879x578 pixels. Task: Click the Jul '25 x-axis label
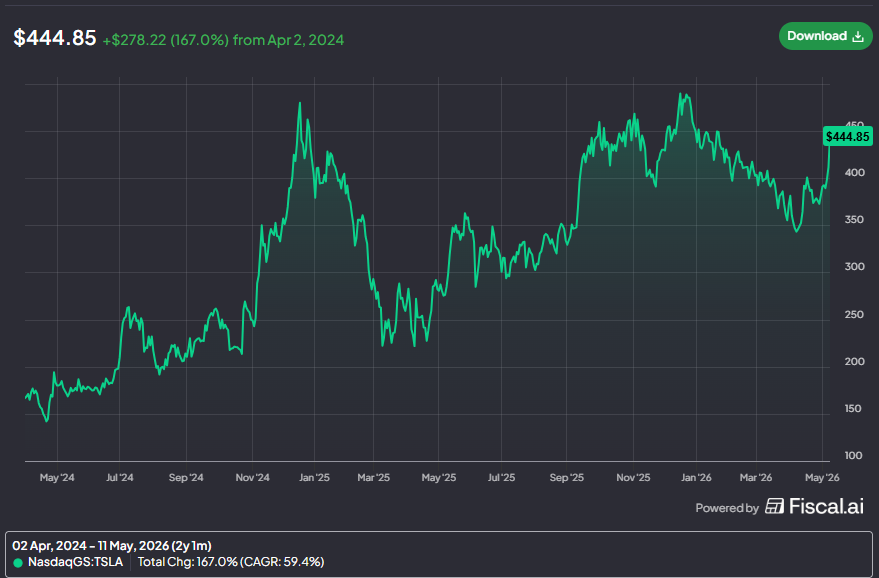(501, 478)
